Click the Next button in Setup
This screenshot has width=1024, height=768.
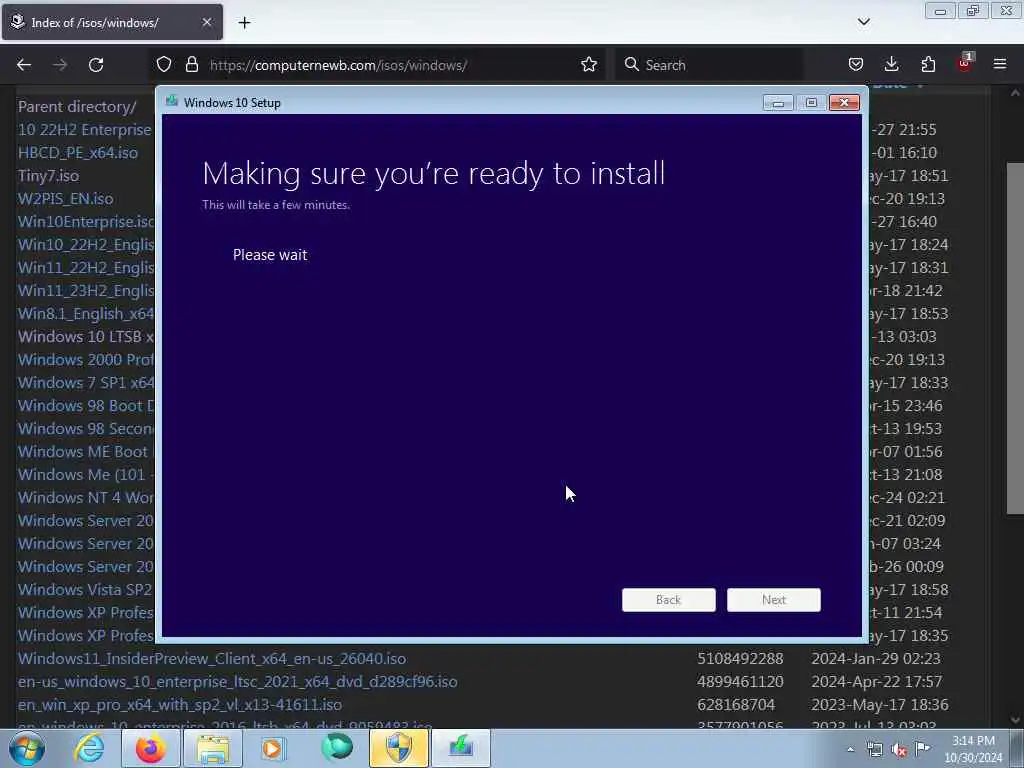tap(773, 600)
